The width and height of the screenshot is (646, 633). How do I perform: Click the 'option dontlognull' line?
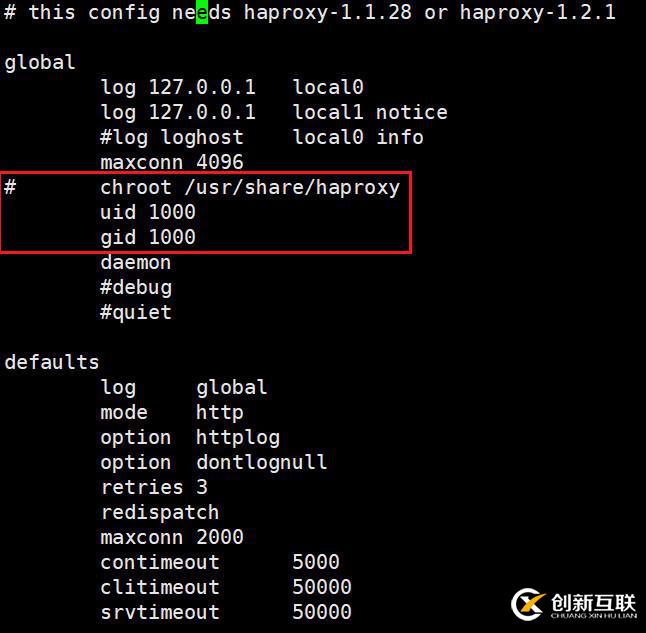coord(214,463)
